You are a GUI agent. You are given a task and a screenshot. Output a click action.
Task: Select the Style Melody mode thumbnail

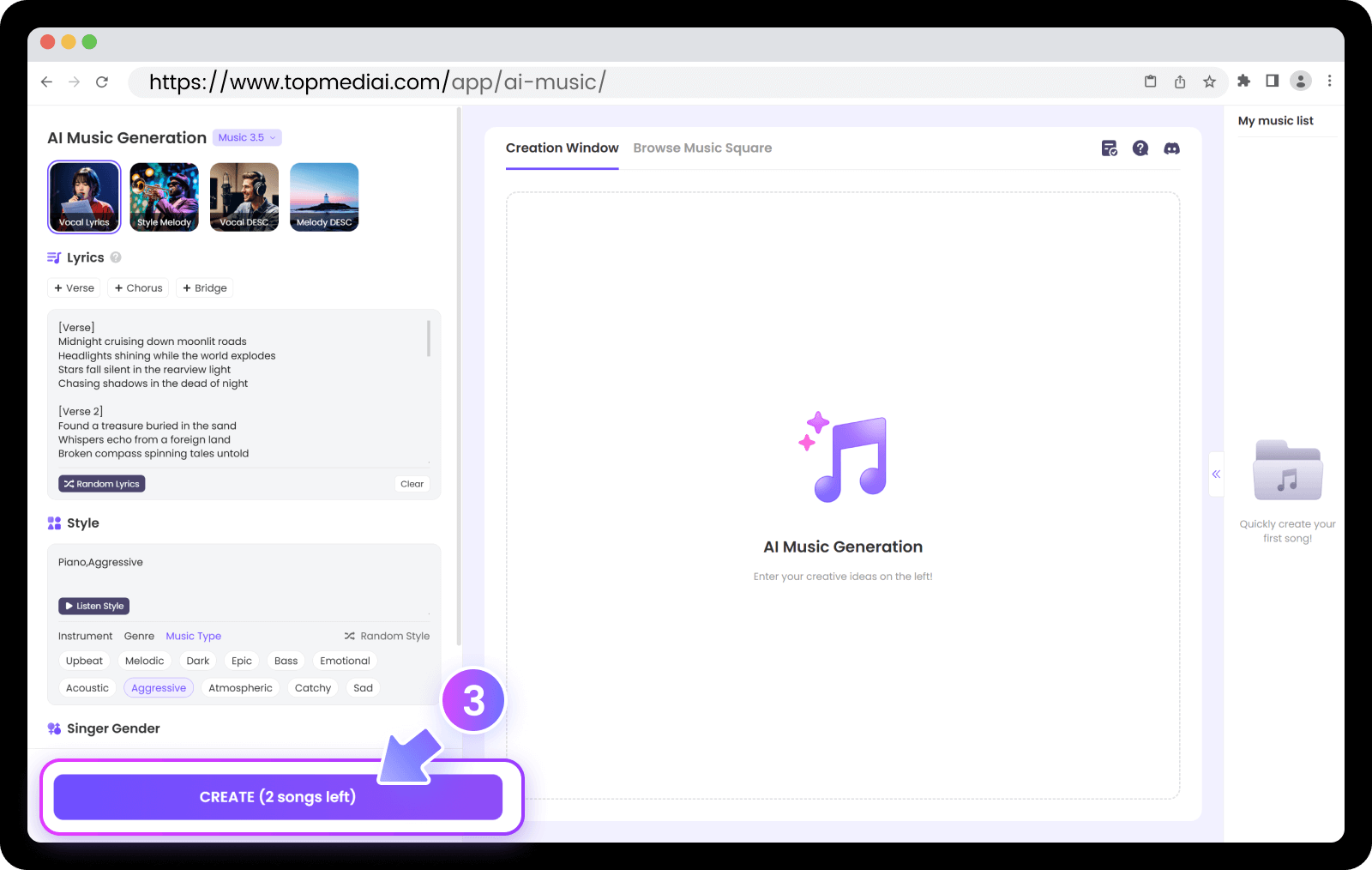click(165, 197)
